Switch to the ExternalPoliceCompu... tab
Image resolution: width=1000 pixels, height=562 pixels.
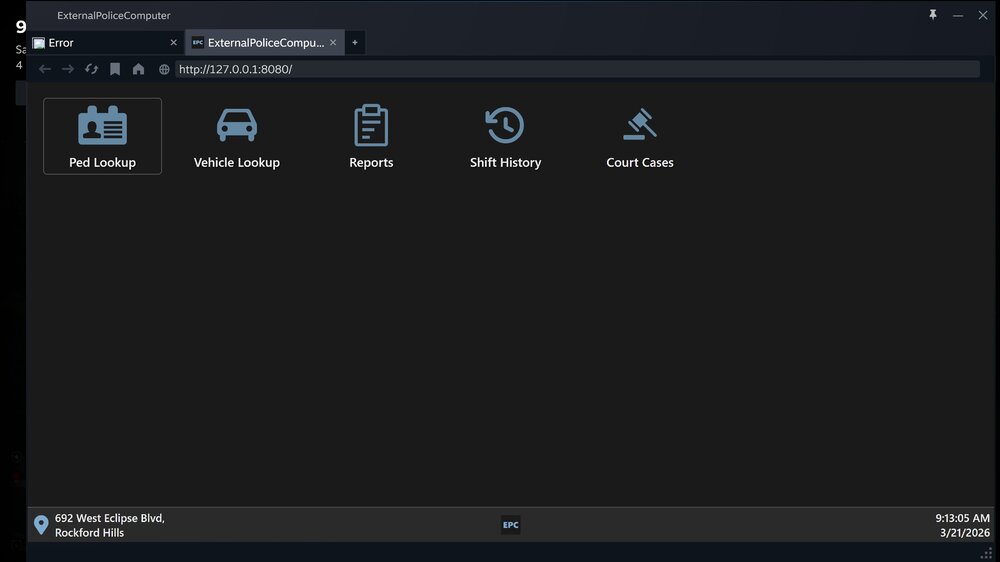[x=265, y=43]
